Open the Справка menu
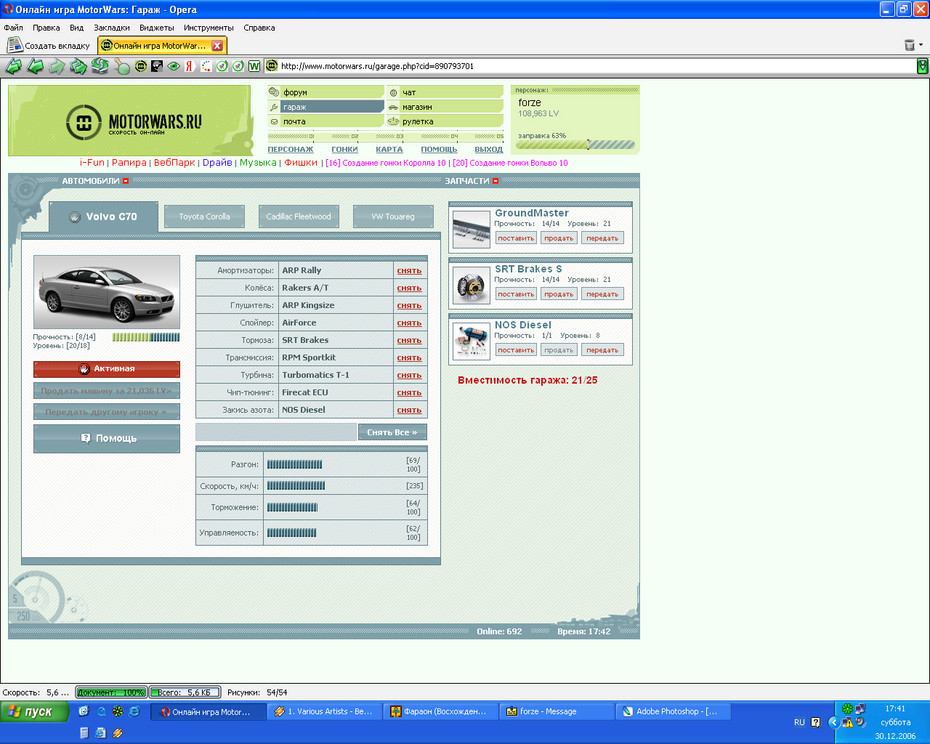The height and width of the screenshot is (744, 930). 259,27
